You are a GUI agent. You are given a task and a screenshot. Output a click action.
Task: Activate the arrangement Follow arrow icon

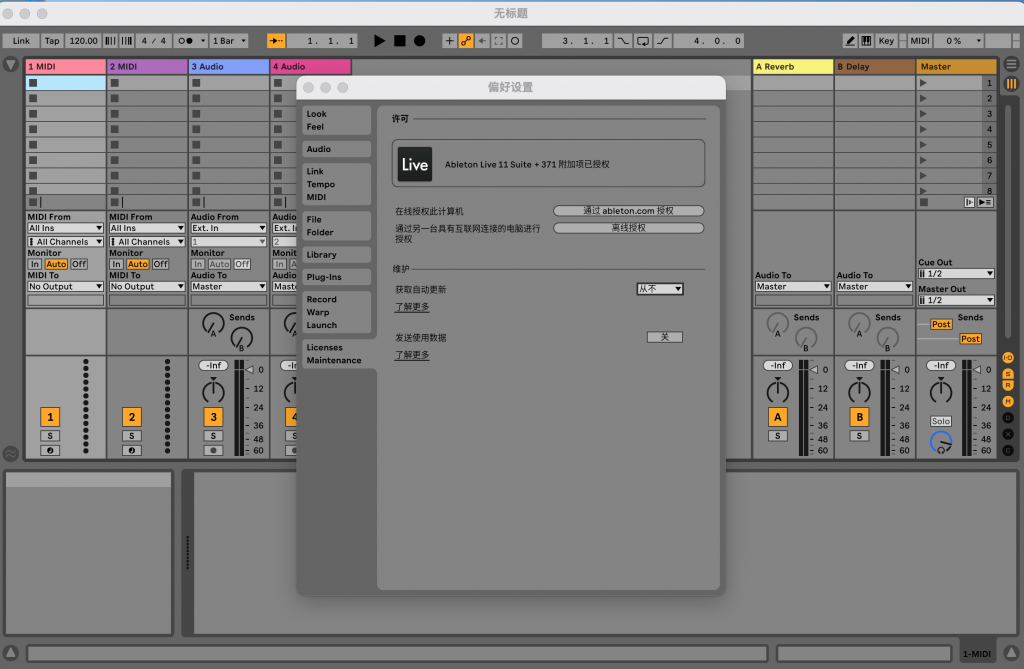[482, 41]
